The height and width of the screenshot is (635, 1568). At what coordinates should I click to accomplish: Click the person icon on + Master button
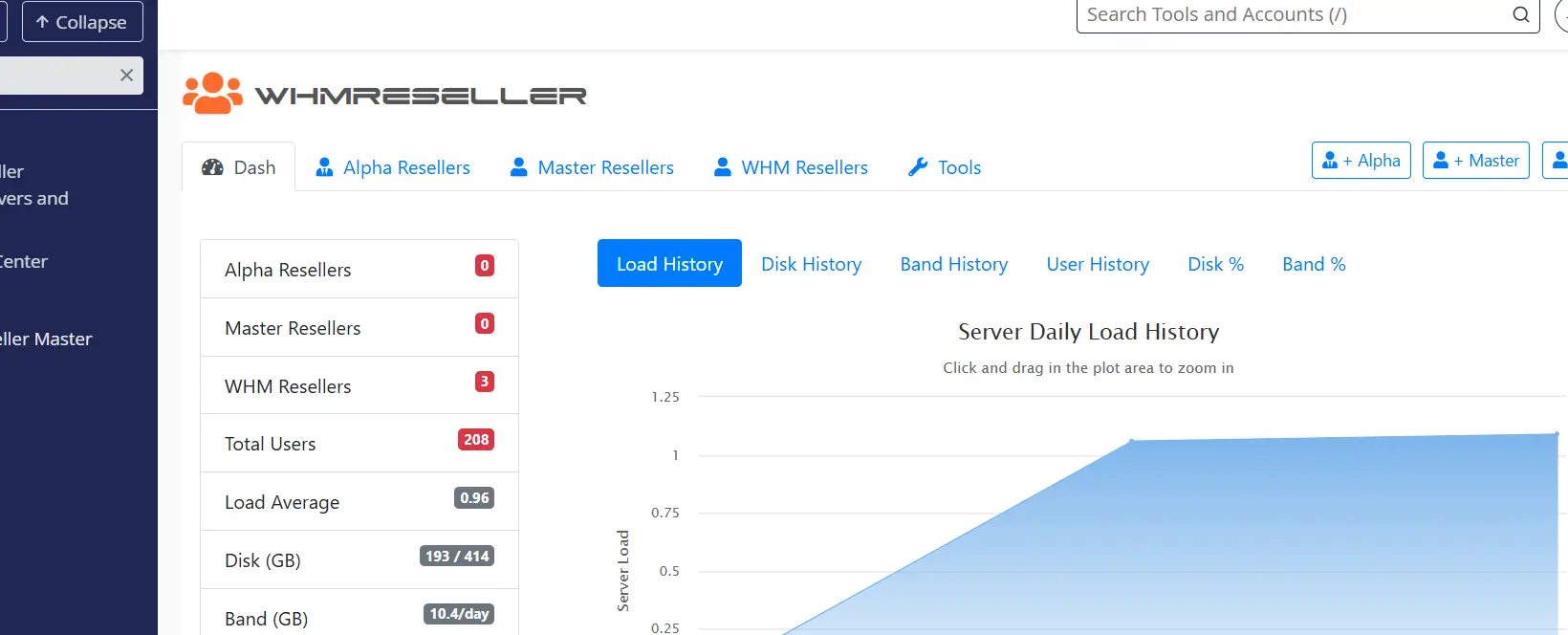[1441, 161]
